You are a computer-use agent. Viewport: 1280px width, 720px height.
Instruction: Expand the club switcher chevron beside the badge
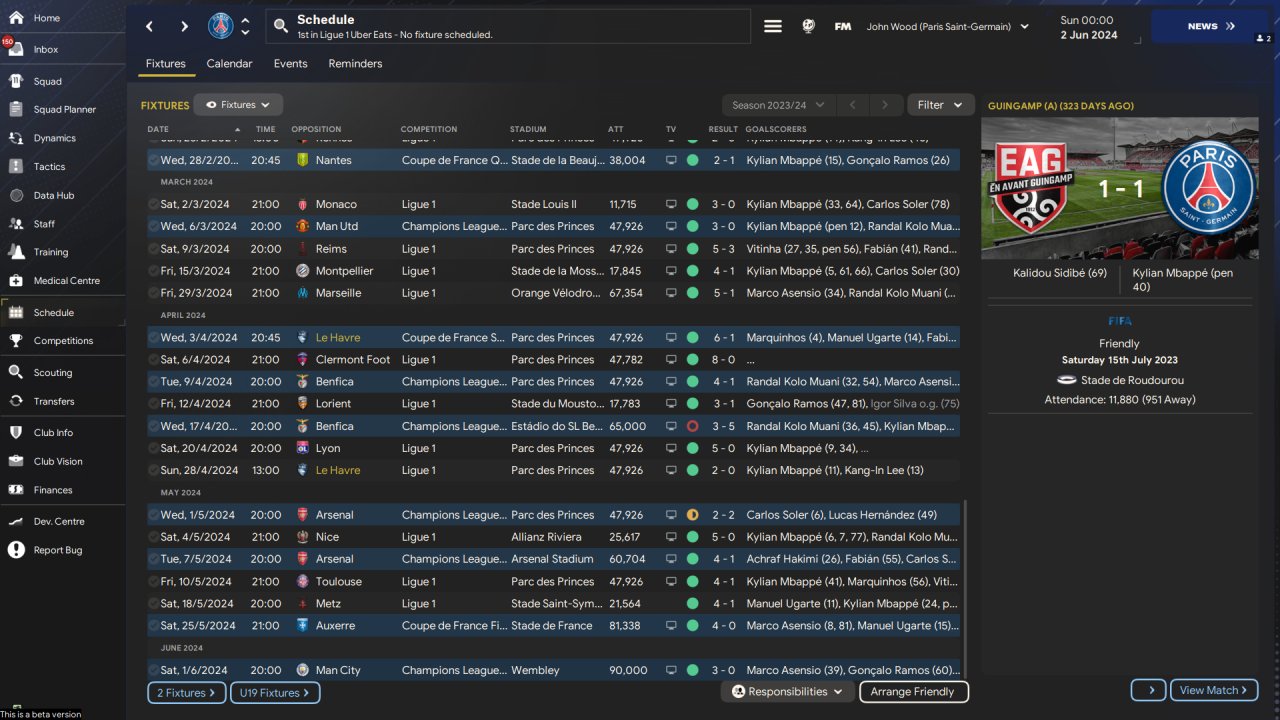(x=246, y=26)
